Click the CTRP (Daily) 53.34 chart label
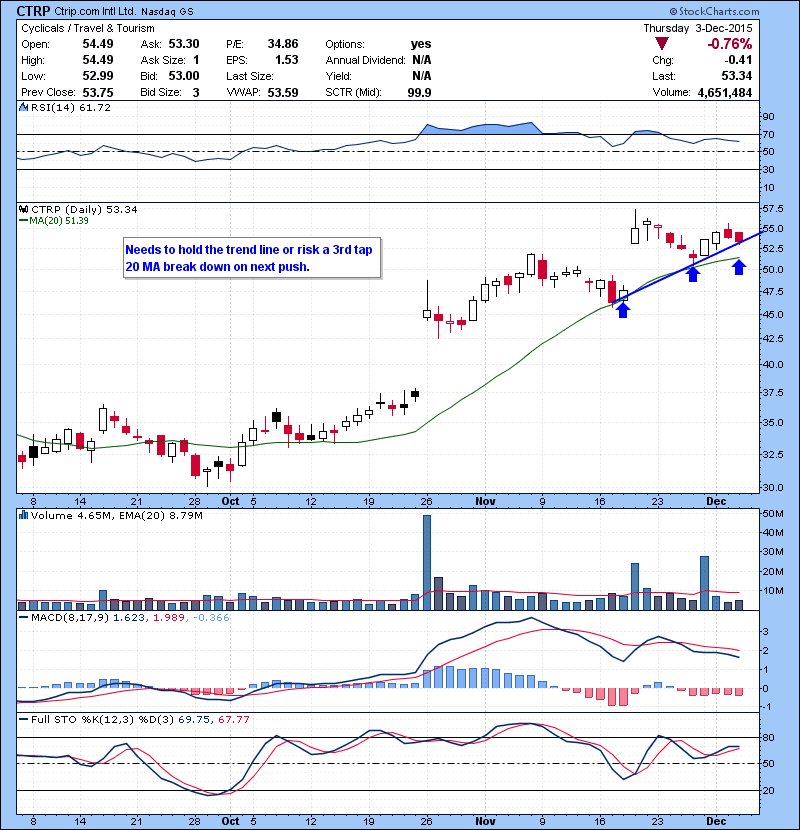Screen dimensions: 800x830 point(84,210)
